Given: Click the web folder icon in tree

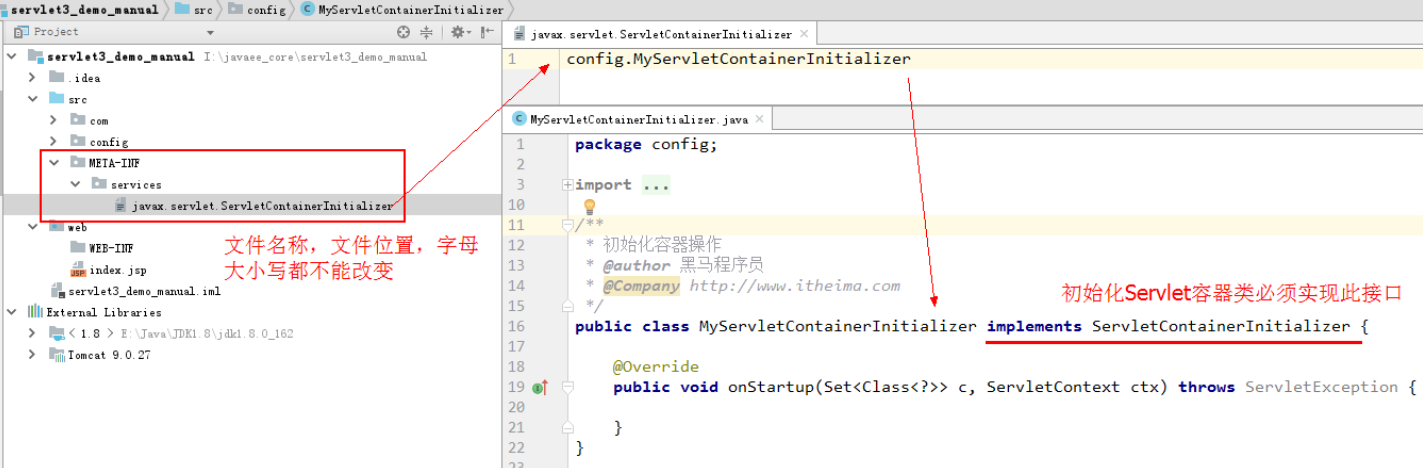Looking at the screenshot, I should pos(58,227).
